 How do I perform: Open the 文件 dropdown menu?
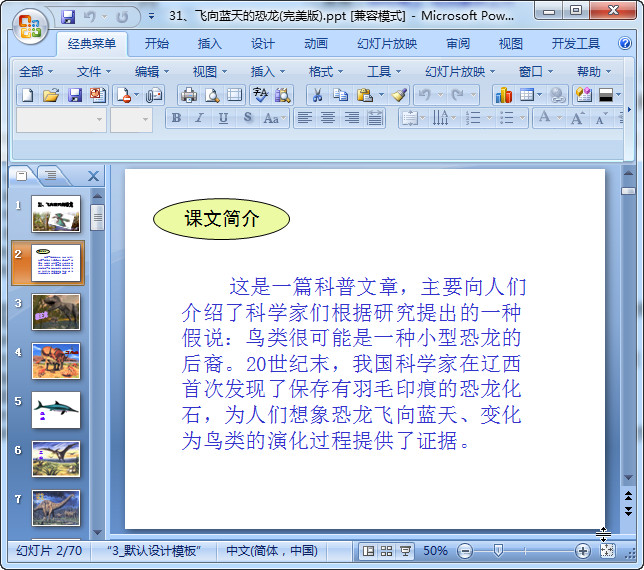tap(94, 72)
